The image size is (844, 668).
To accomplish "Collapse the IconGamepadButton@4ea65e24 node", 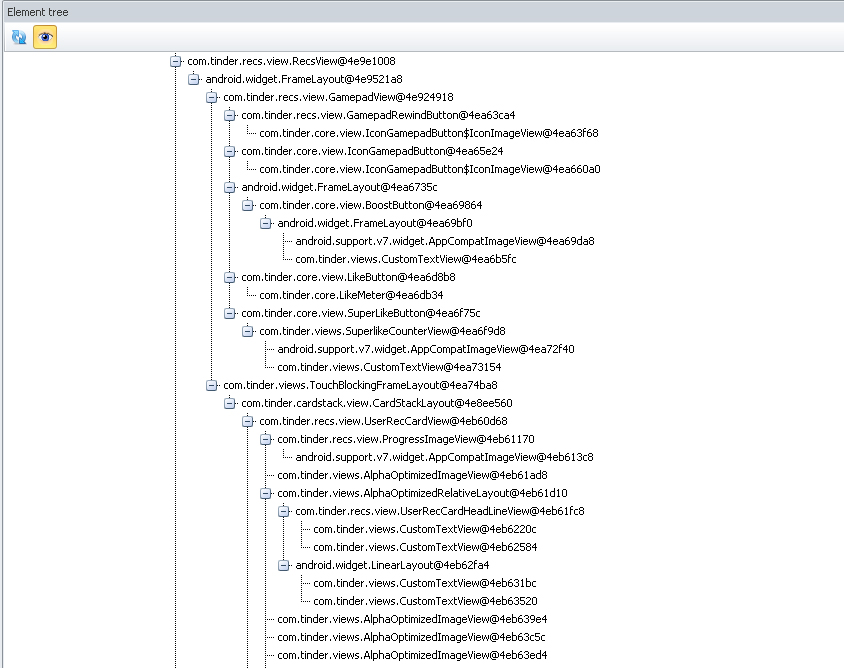I will (x=230, y=151).
